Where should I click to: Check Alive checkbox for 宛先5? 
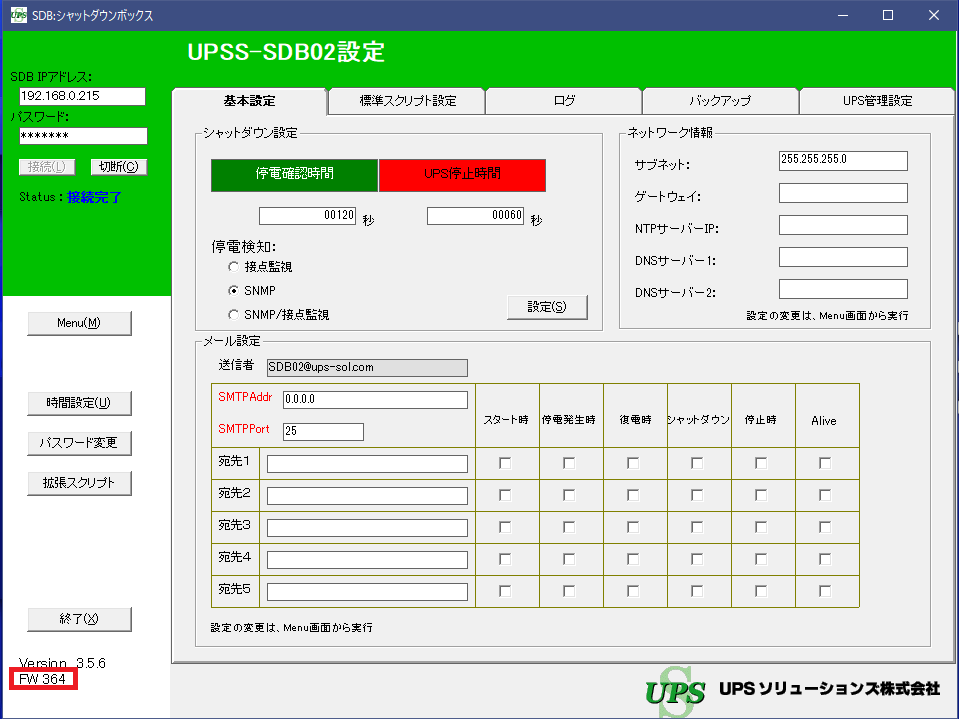(825, 591)
